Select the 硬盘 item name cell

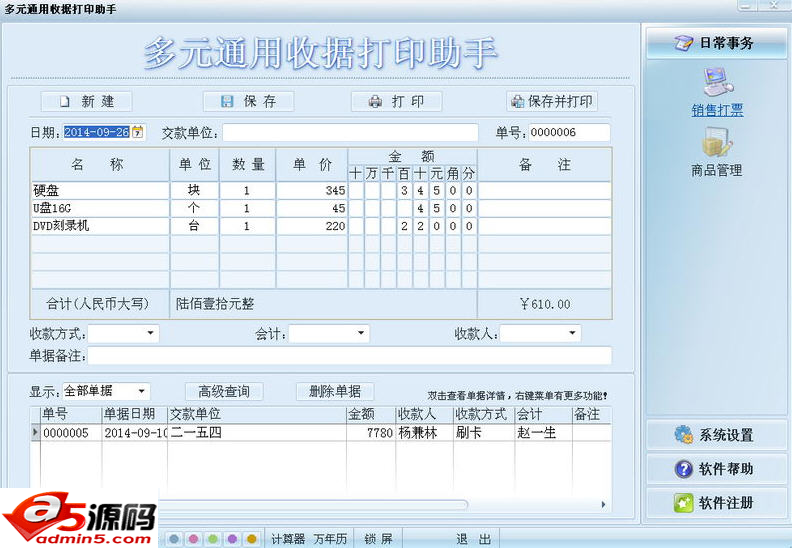(x=100, y=190)
